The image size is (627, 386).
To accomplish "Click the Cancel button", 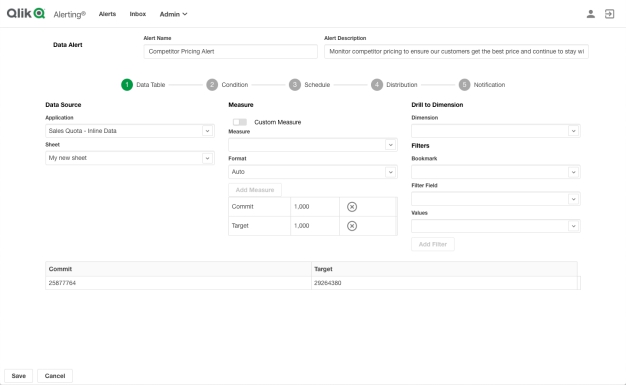I will pos(55,376).
